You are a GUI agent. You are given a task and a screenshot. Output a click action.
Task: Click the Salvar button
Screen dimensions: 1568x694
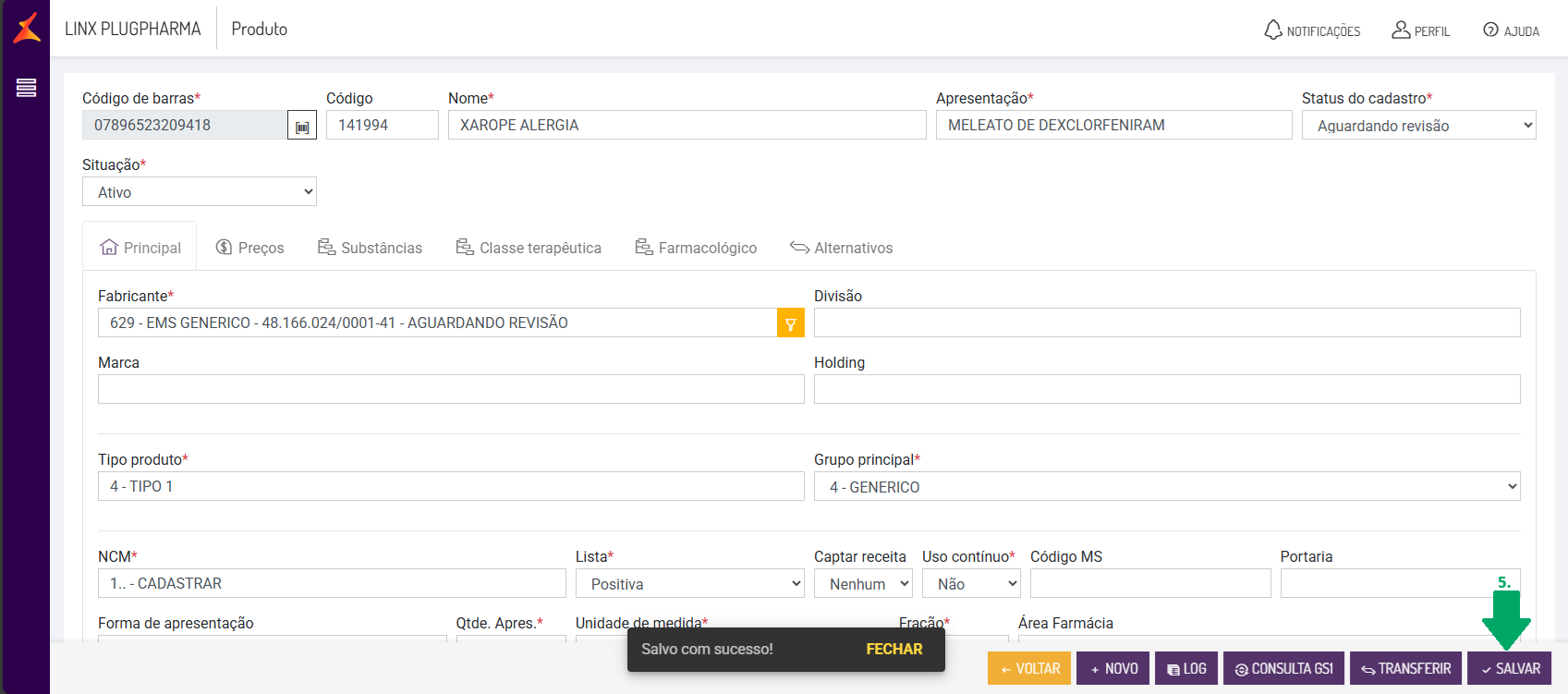pyautogui.click(x=1509, y=669)
